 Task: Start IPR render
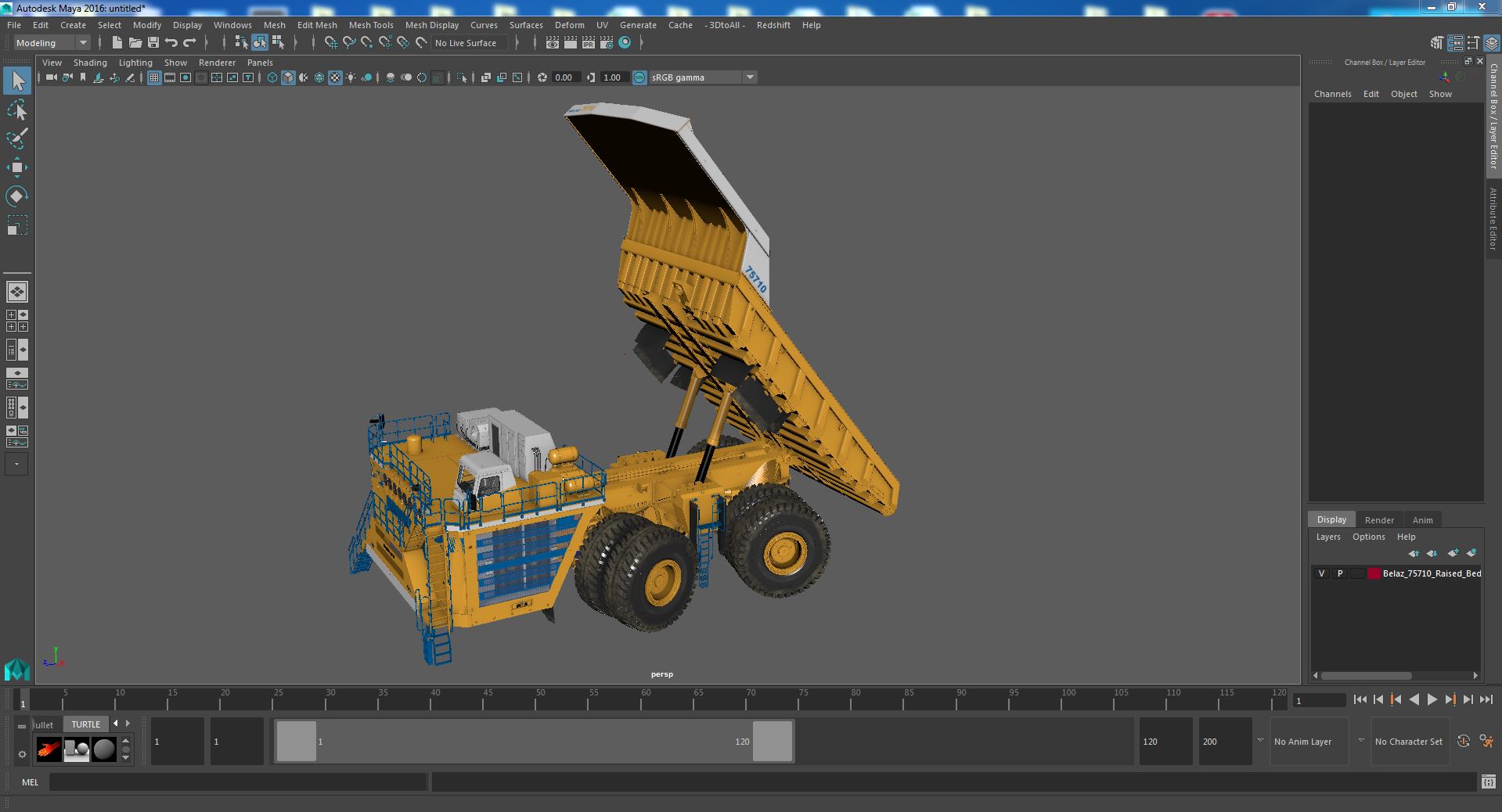pyautogui.click(x=589, y=43)
